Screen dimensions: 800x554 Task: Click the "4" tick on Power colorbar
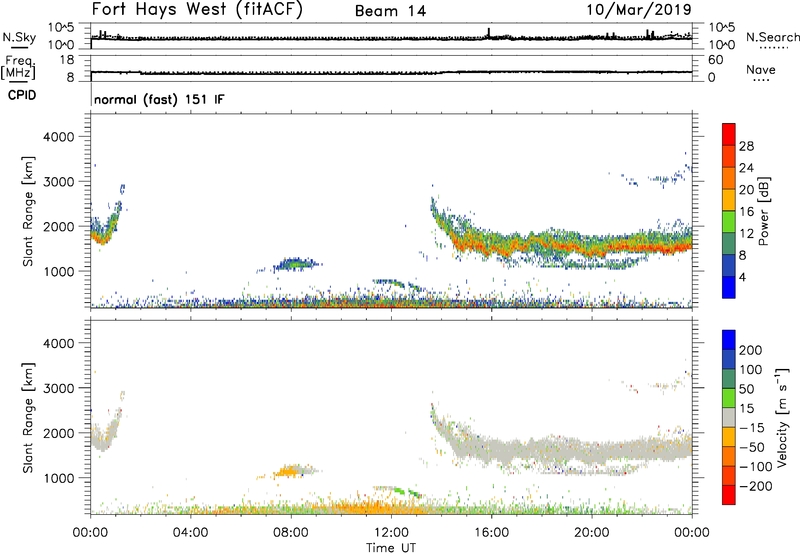click(x=742, y=277)
